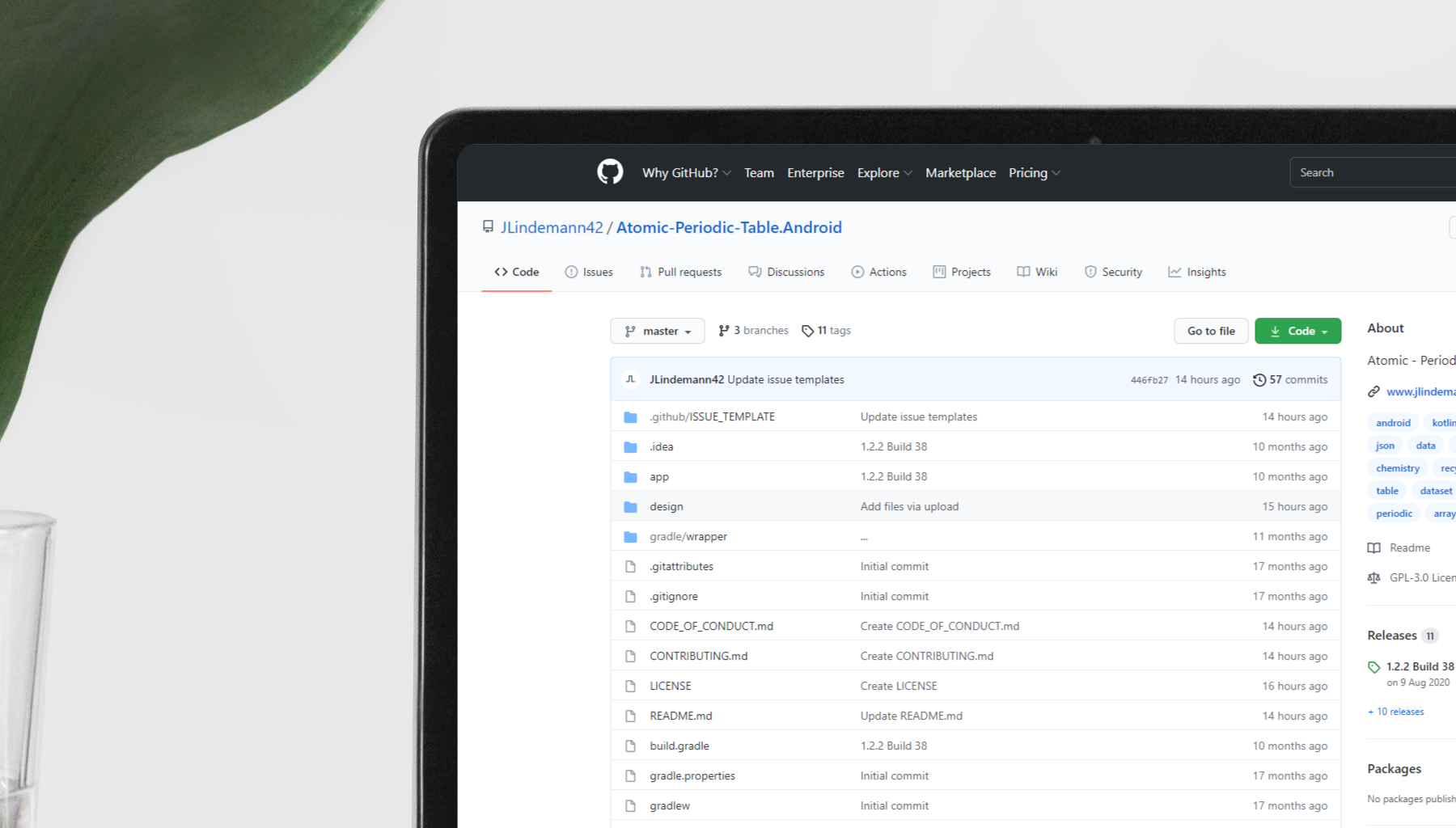The image size is (1456, 828).
Task: Click the Go to file button
Action: click(1211, 331)
